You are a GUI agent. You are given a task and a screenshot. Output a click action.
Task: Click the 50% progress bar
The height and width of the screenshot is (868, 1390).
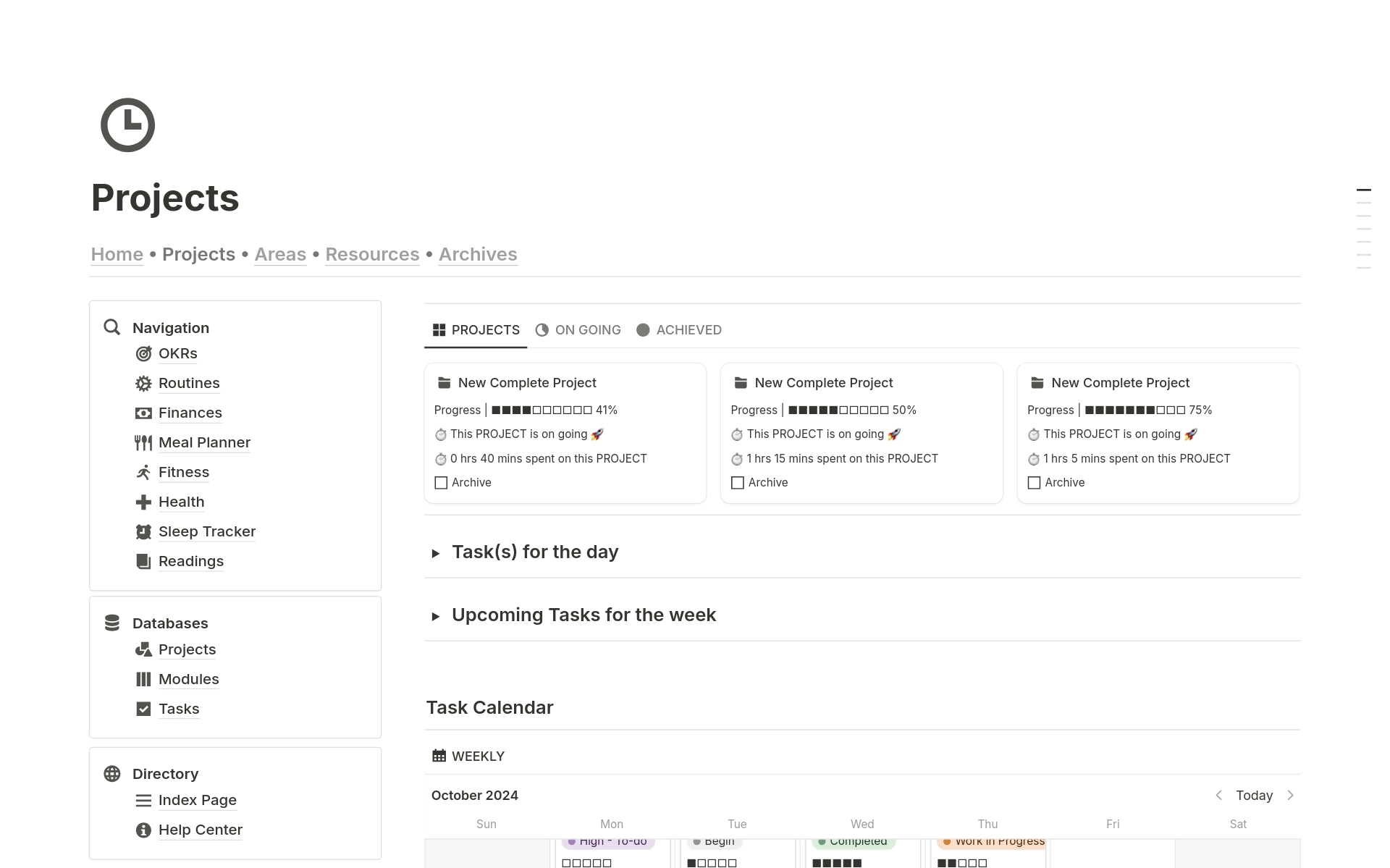pyautogui.click(x=838, y=410)
